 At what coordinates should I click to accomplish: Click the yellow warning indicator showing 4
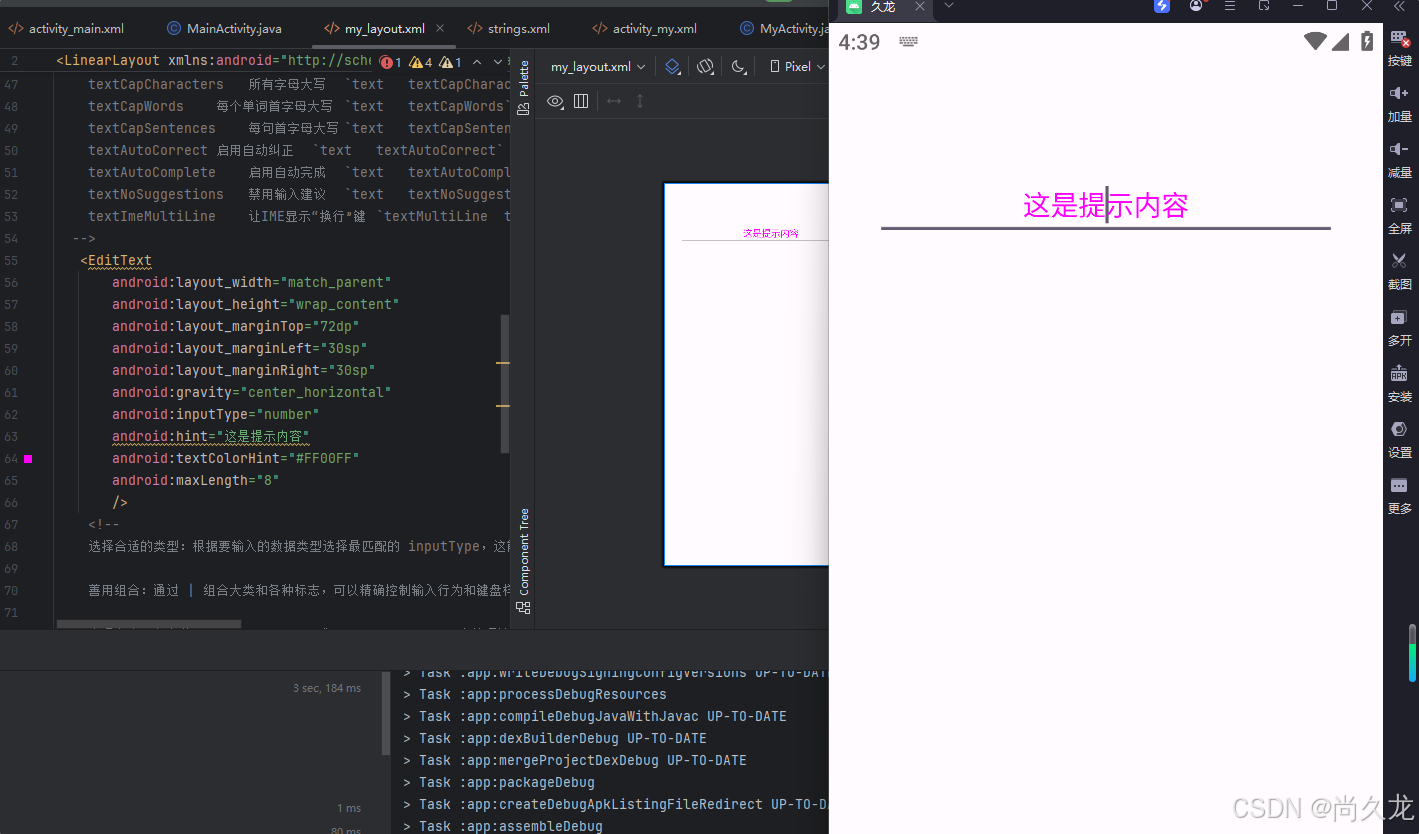point(421,62)
